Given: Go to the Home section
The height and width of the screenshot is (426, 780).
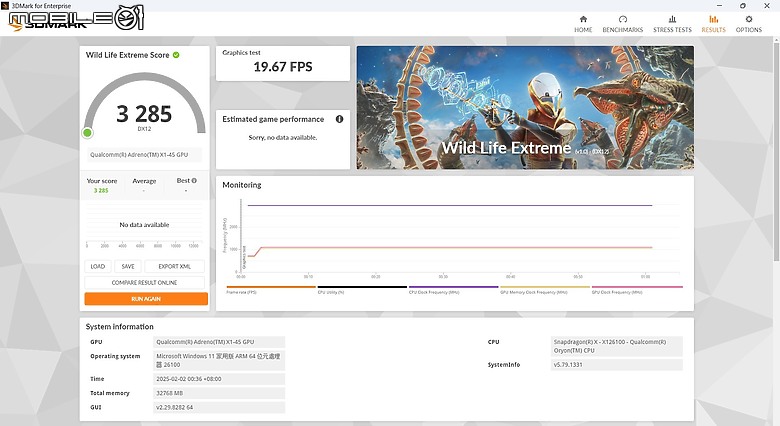Looking at the screenshot, I should click(583, 24).
